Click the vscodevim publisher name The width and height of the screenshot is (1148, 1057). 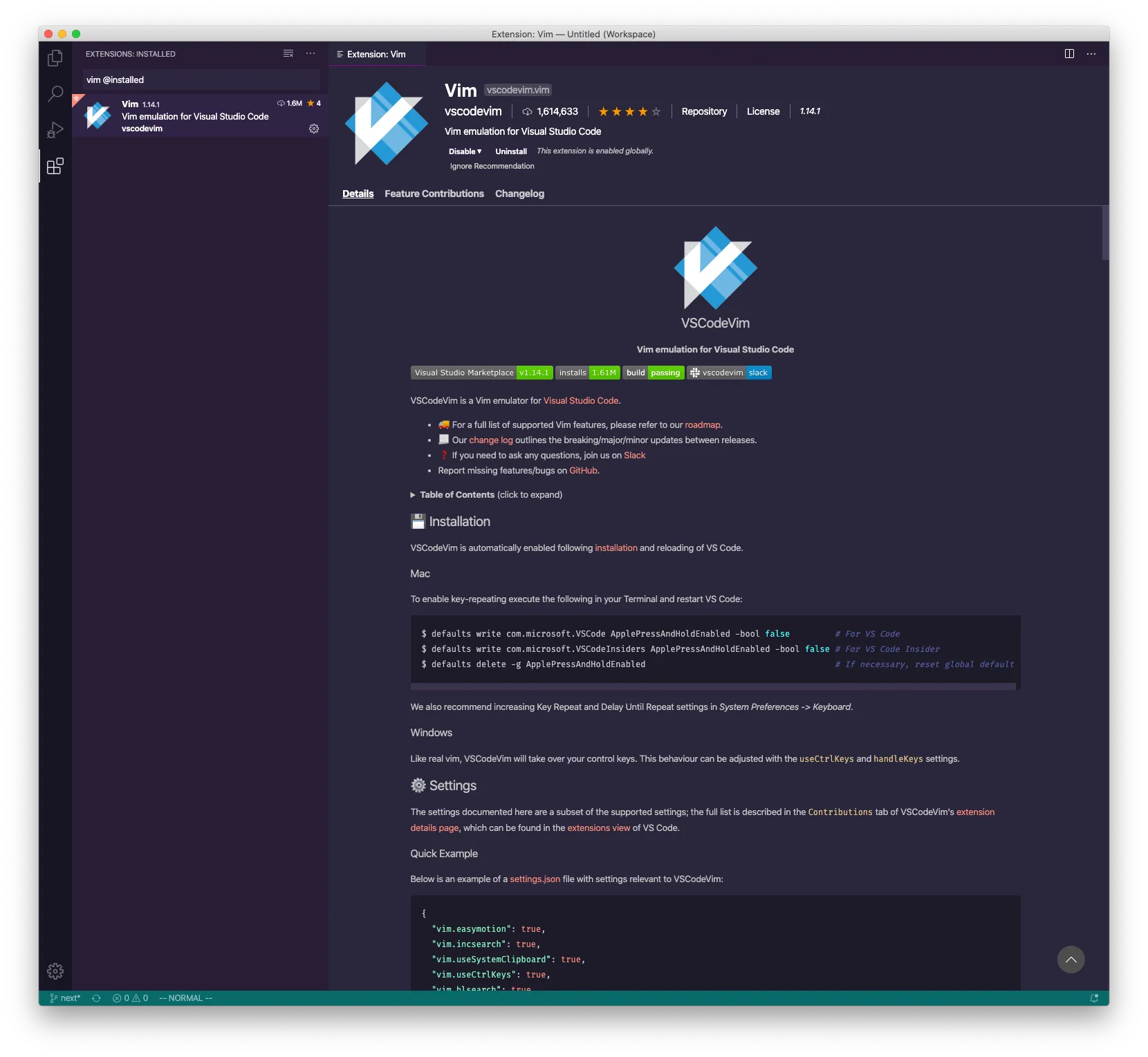(473, 111)
